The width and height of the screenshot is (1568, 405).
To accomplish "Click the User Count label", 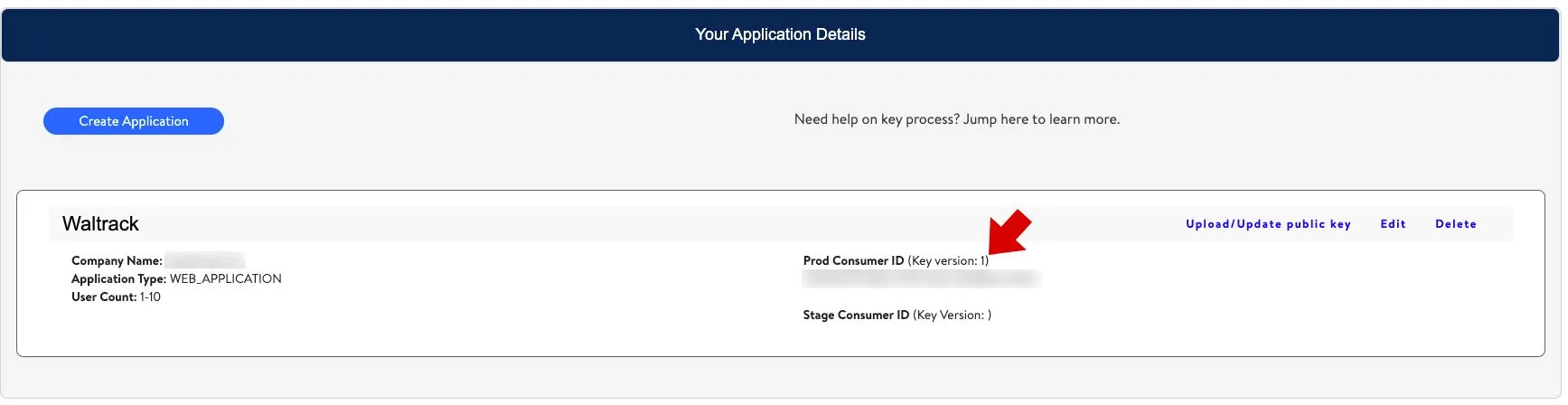I will click(104, 297).
